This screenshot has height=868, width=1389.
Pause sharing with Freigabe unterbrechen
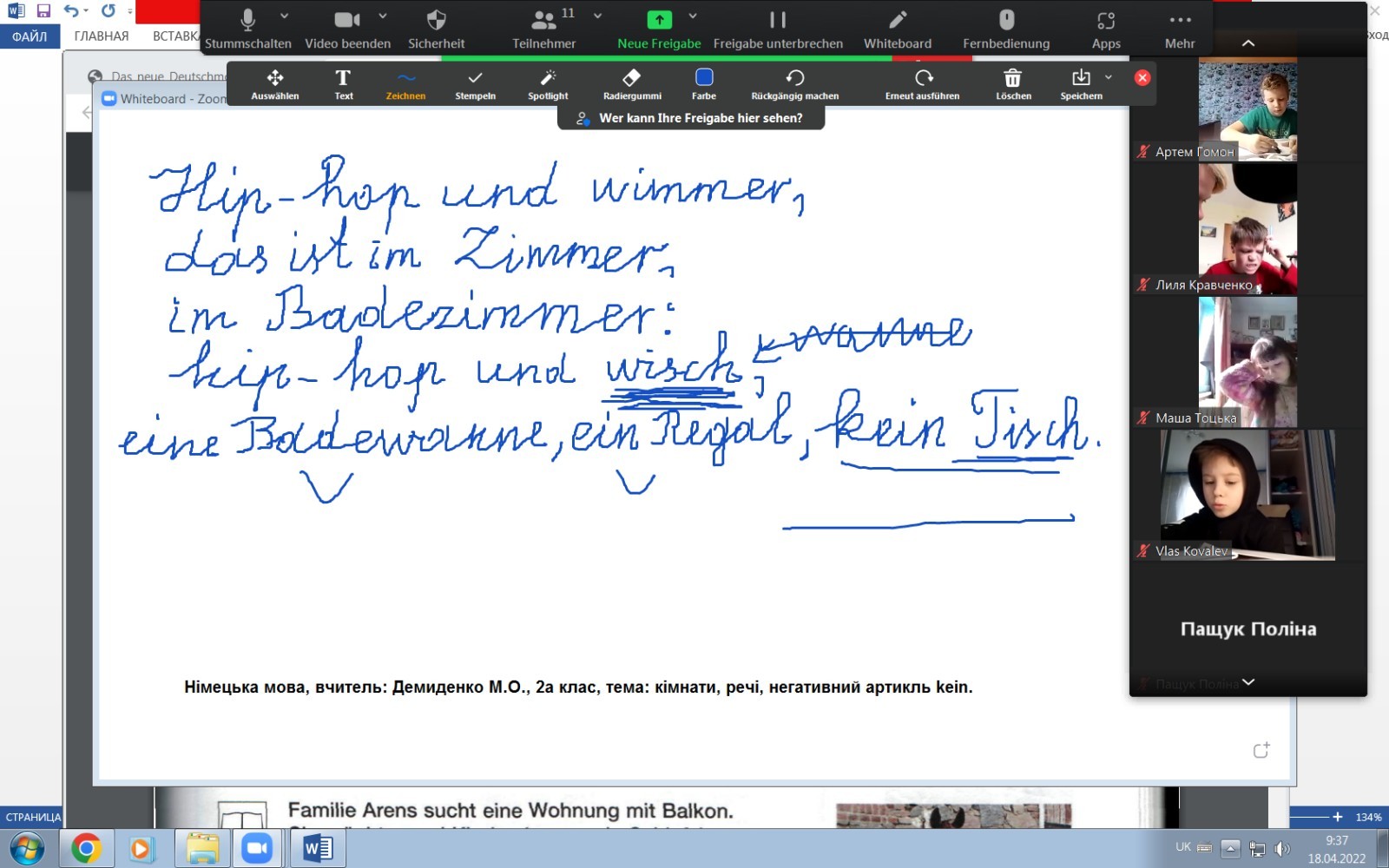(x=778, y=29)
